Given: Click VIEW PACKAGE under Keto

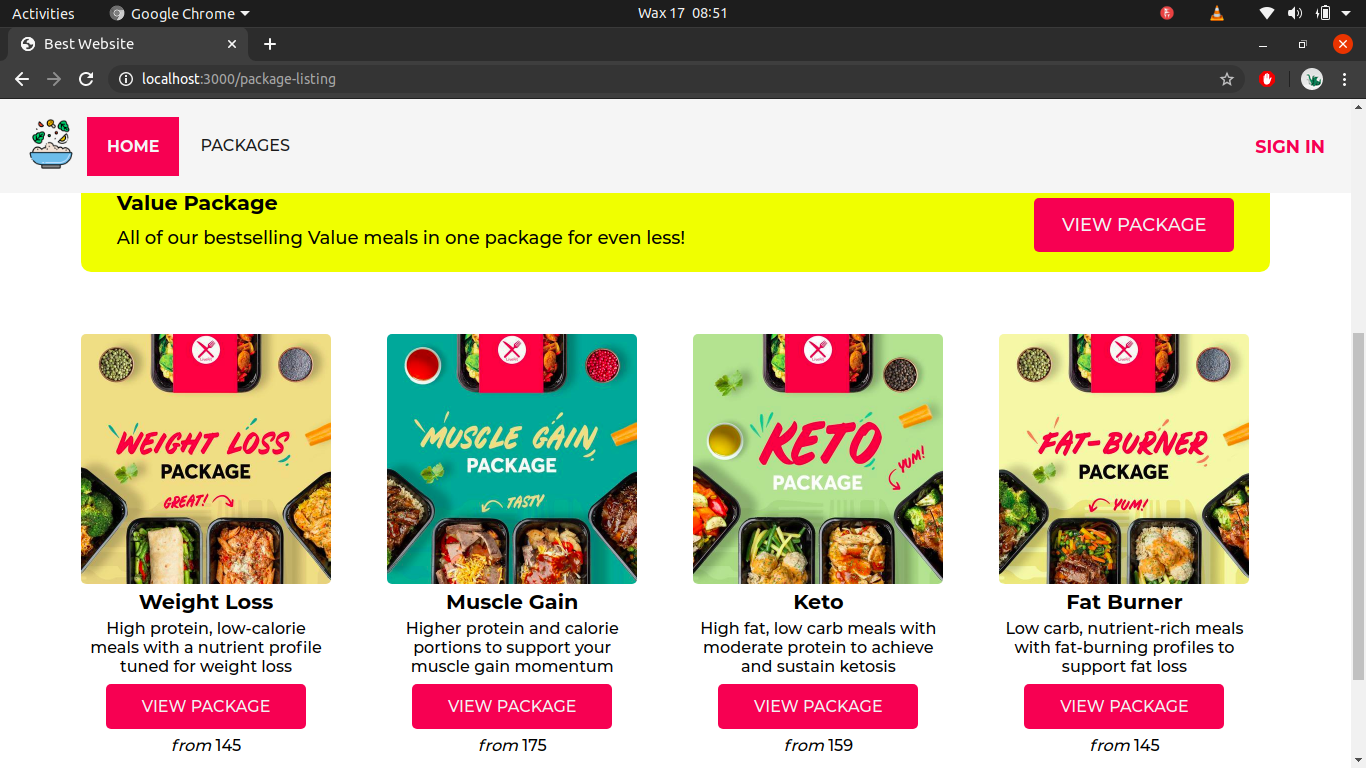Looking at the screenshot, I should click(x=817, y=706).
